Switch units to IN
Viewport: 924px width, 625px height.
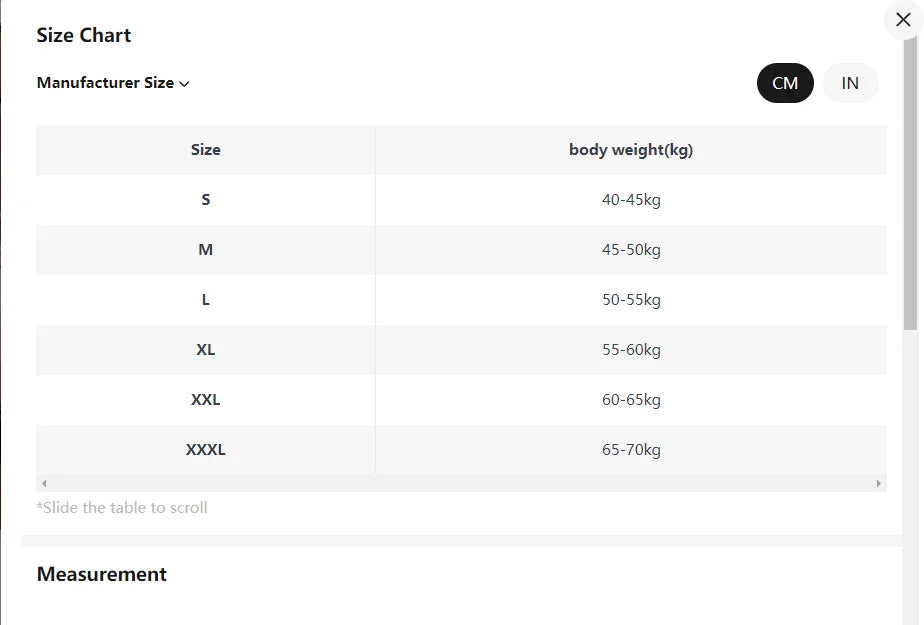click(850, 83)
